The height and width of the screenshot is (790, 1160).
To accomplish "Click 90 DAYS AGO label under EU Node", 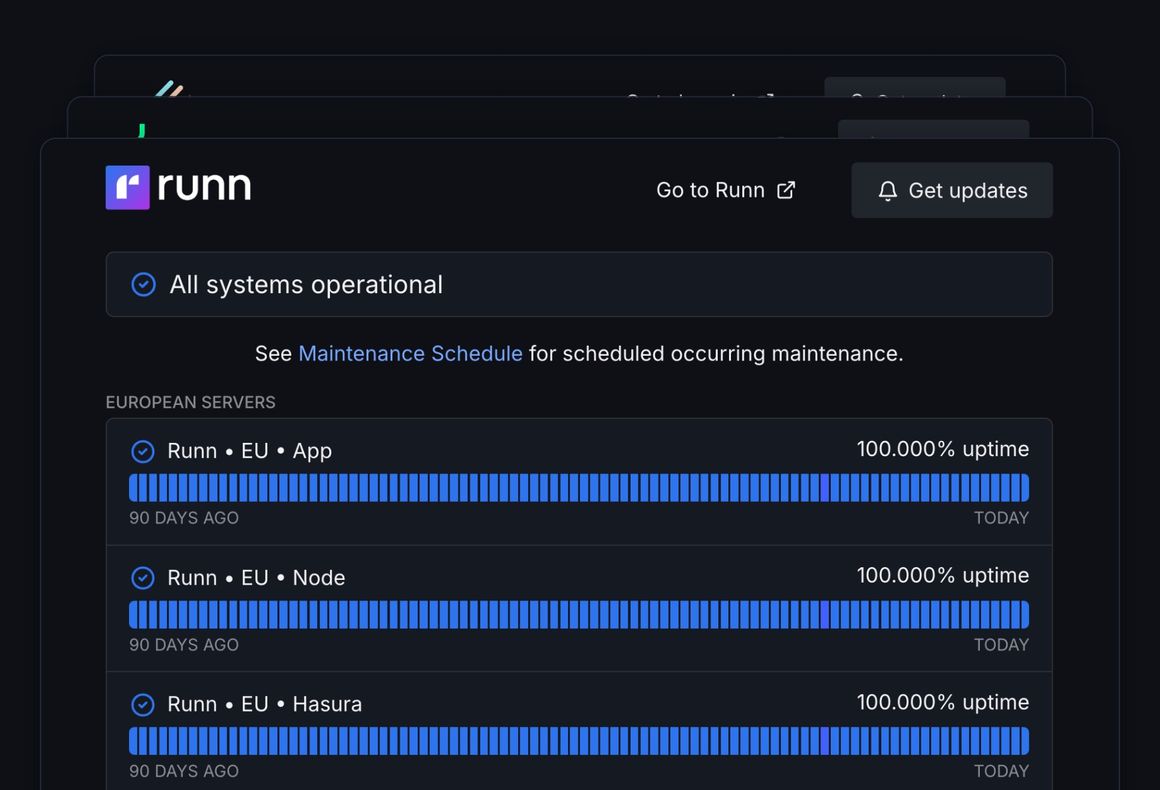I will [x=184, y=645].
